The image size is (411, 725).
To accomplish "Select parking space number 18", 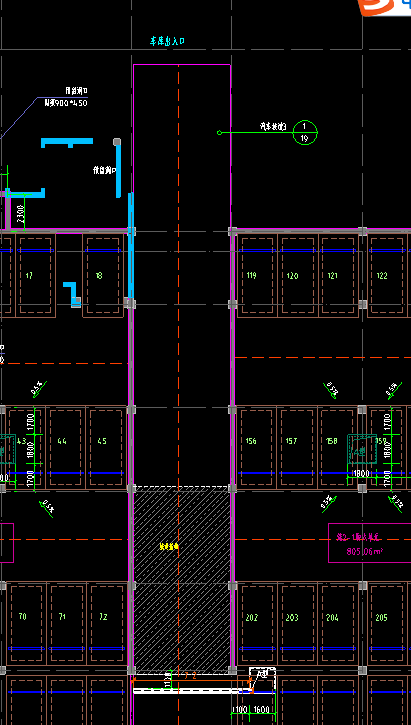I will pos(99,276).
